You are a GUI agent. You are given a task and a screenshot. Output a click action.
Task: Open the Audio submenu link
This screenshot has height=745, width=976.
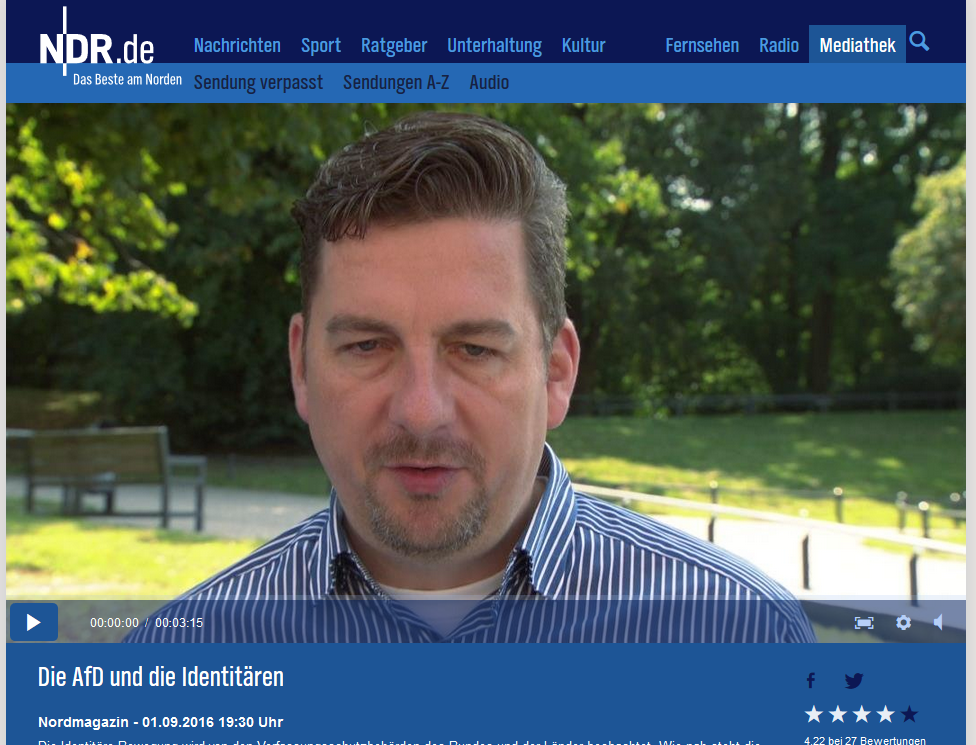pyautogui.click(x=489, y=82)
